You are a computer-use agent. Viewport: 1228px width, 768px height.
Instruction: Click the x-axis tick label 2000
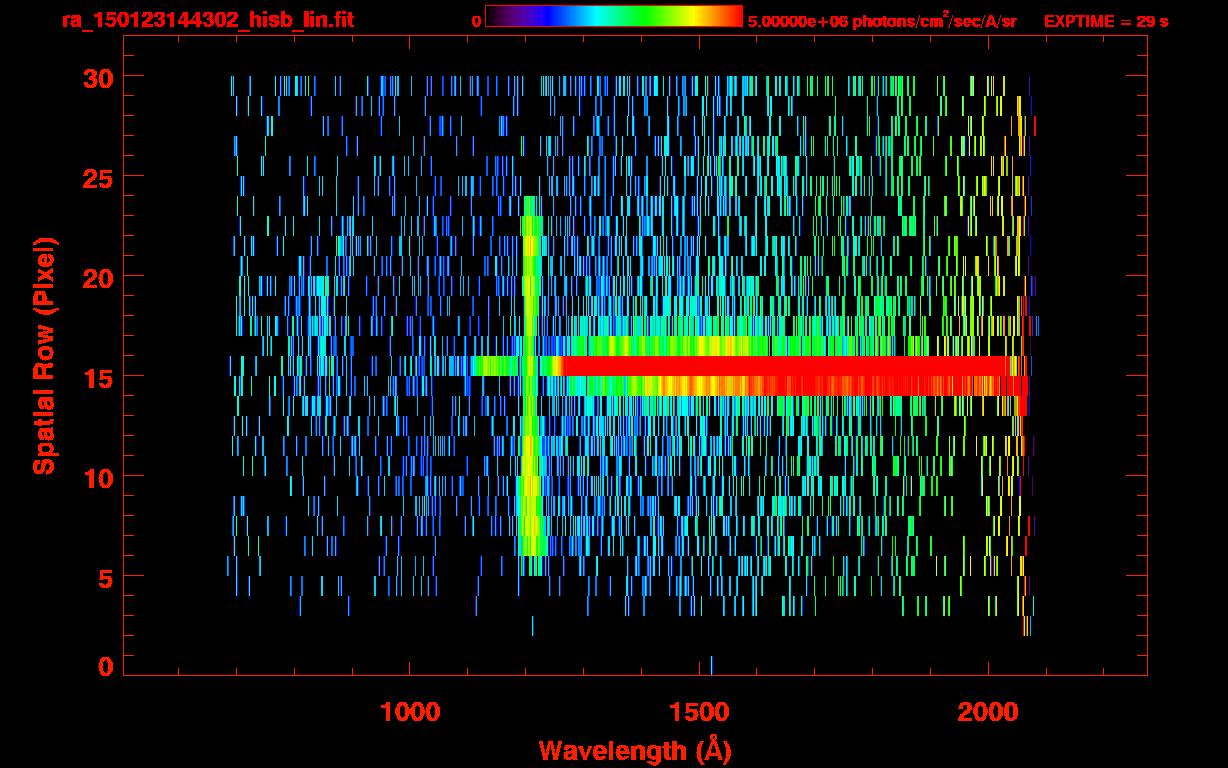coord(988,712)
